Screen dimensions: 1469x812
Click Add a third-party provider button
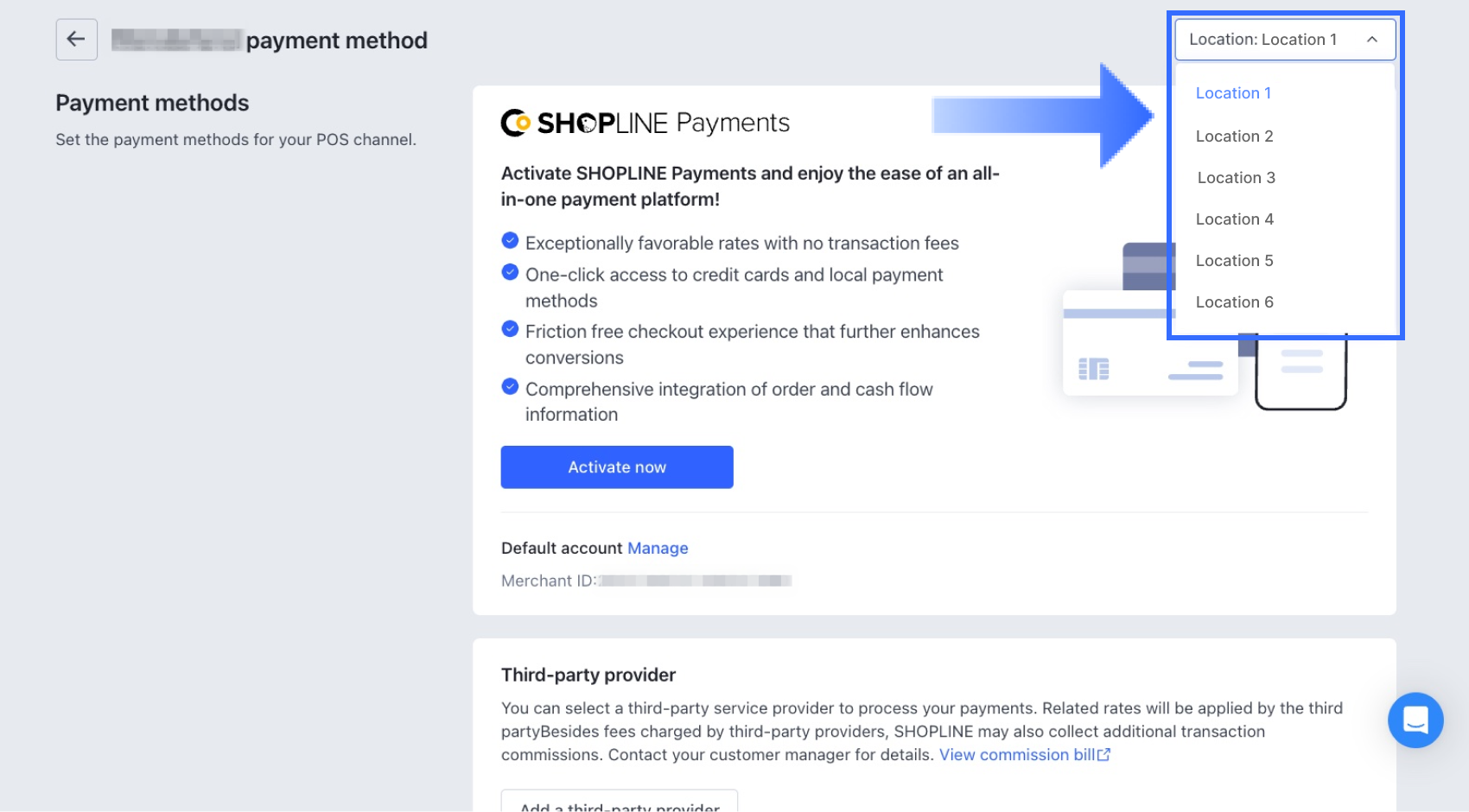[619, 803]
